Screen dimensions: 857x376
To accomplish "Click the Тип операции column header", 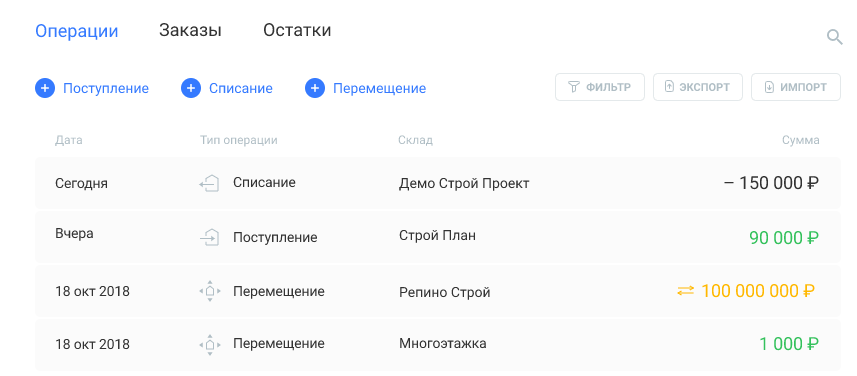I will pos(239,140).
